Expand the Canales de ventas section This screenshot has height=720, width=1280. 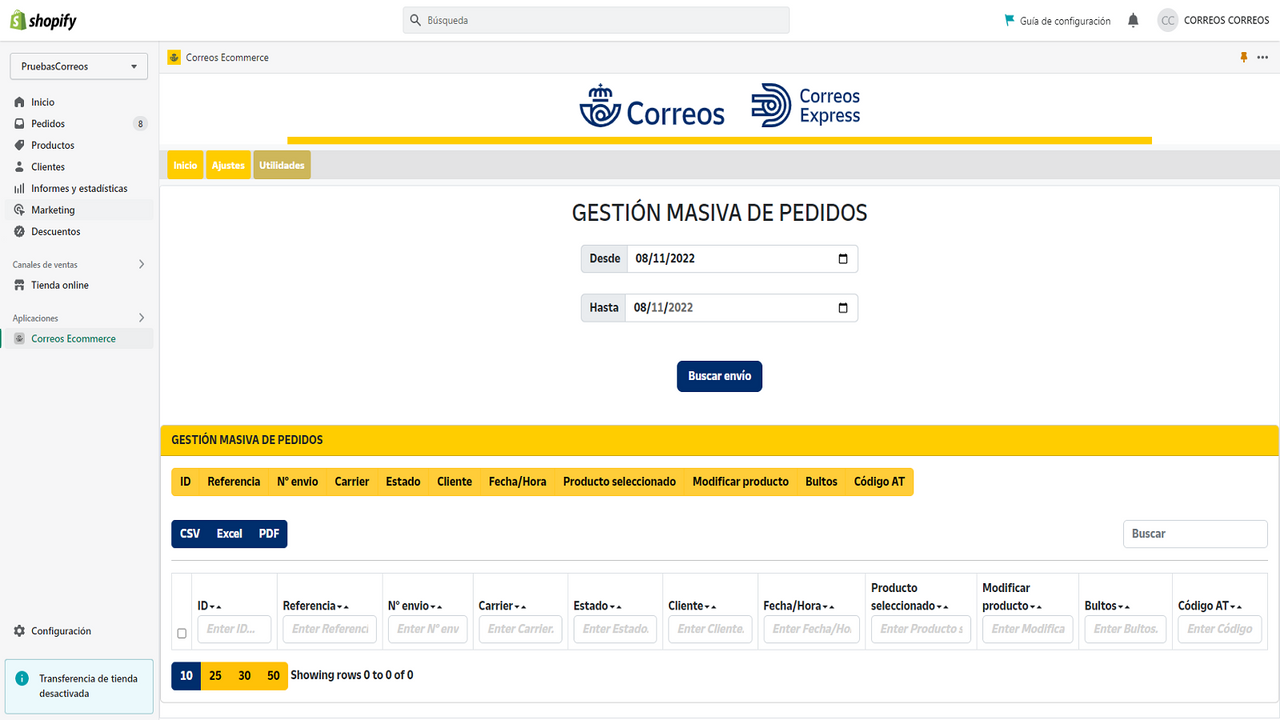coord(141,265)
